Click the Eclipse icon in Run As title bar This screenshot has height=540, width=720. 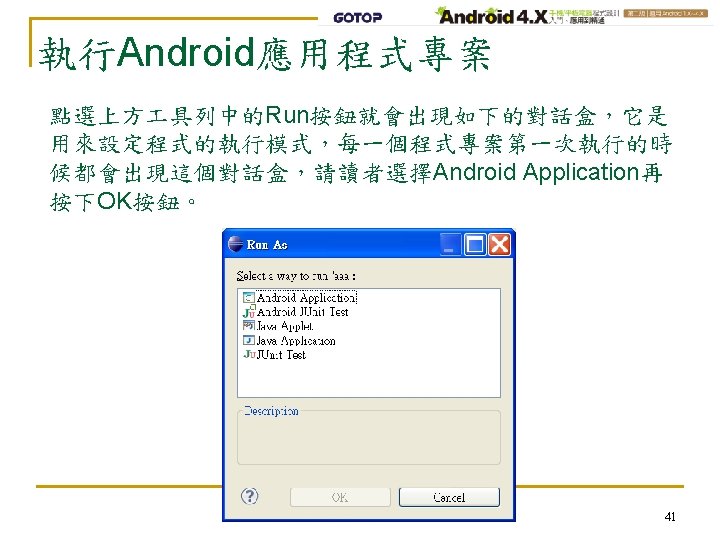click(236, 244)
